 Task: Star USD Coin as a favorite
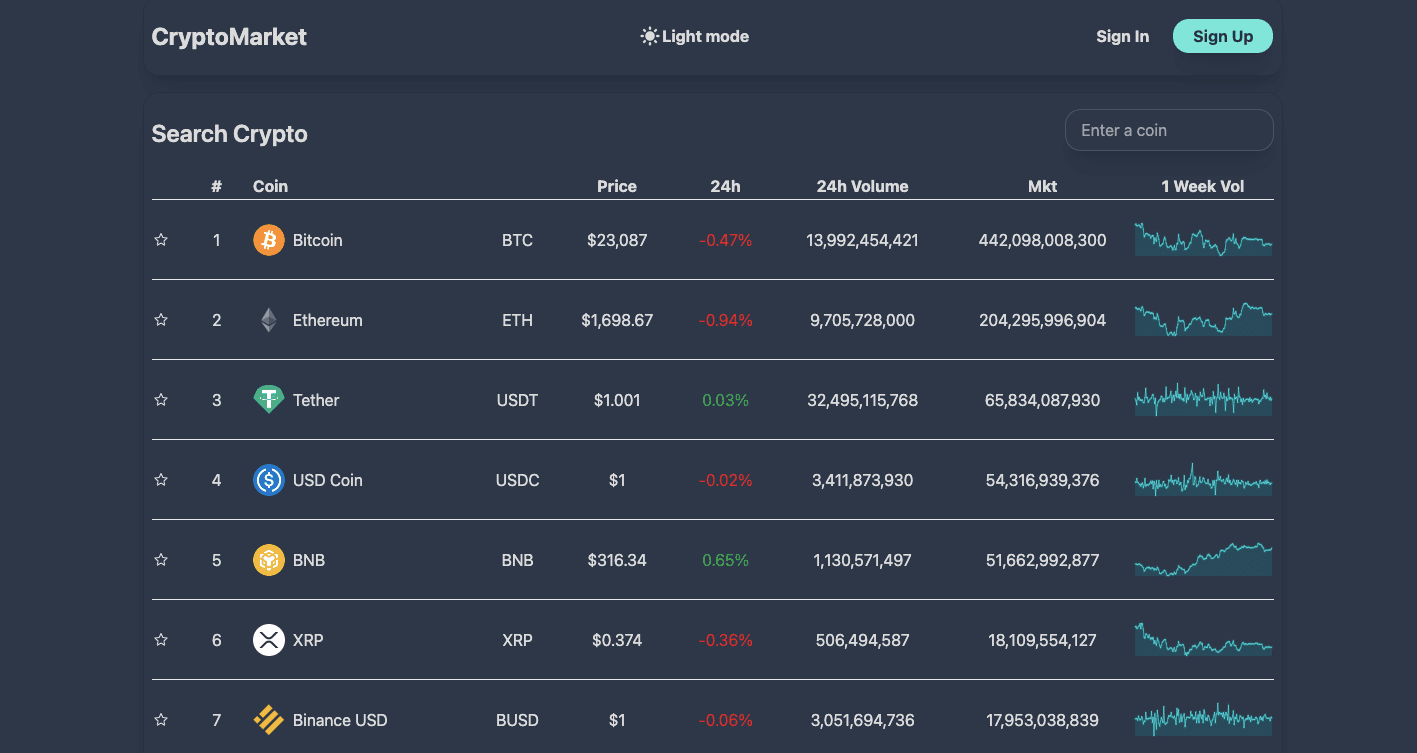(161, 480)
